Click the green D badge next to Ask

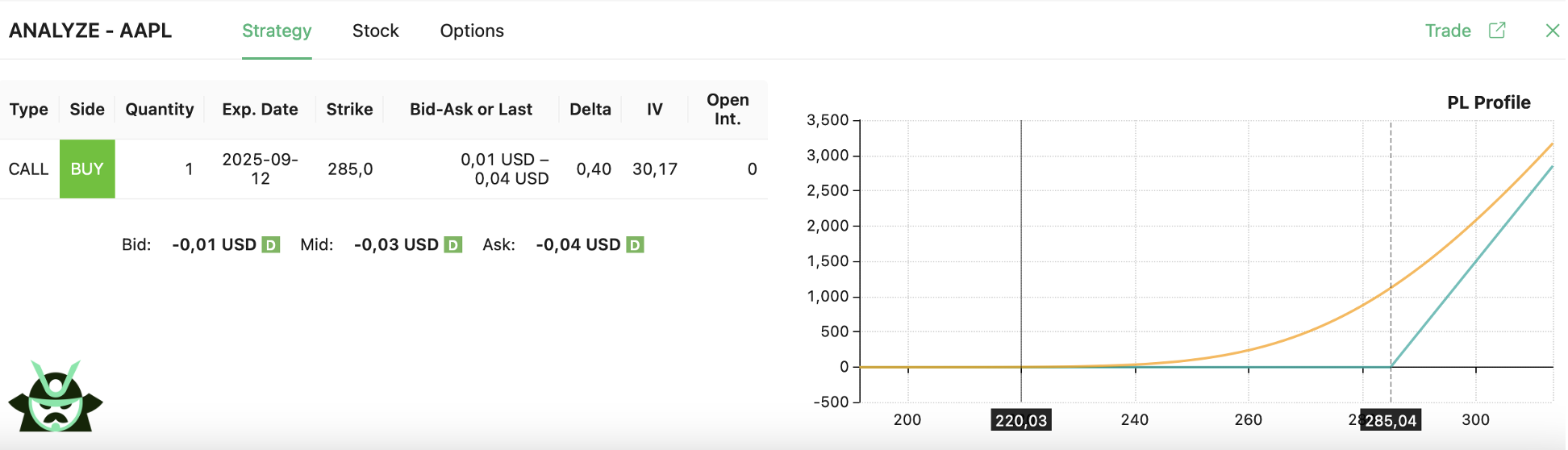click(x=636, y=245)
